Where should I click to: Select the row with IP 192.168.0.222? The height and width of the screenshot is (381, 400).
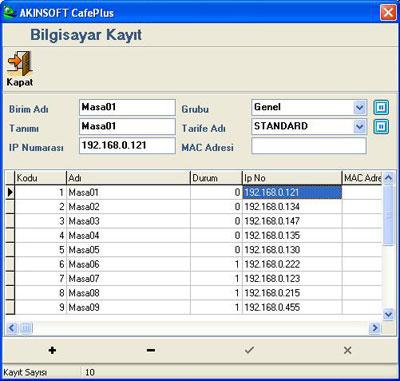click(x=194, y=264)
